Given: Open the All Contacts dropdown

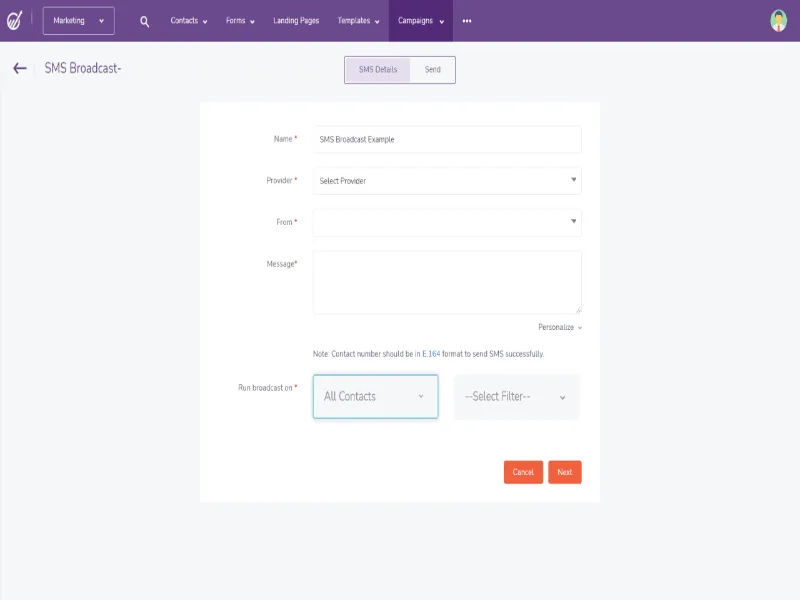Looking at the screenshot, I should click(x=376, y=396).
